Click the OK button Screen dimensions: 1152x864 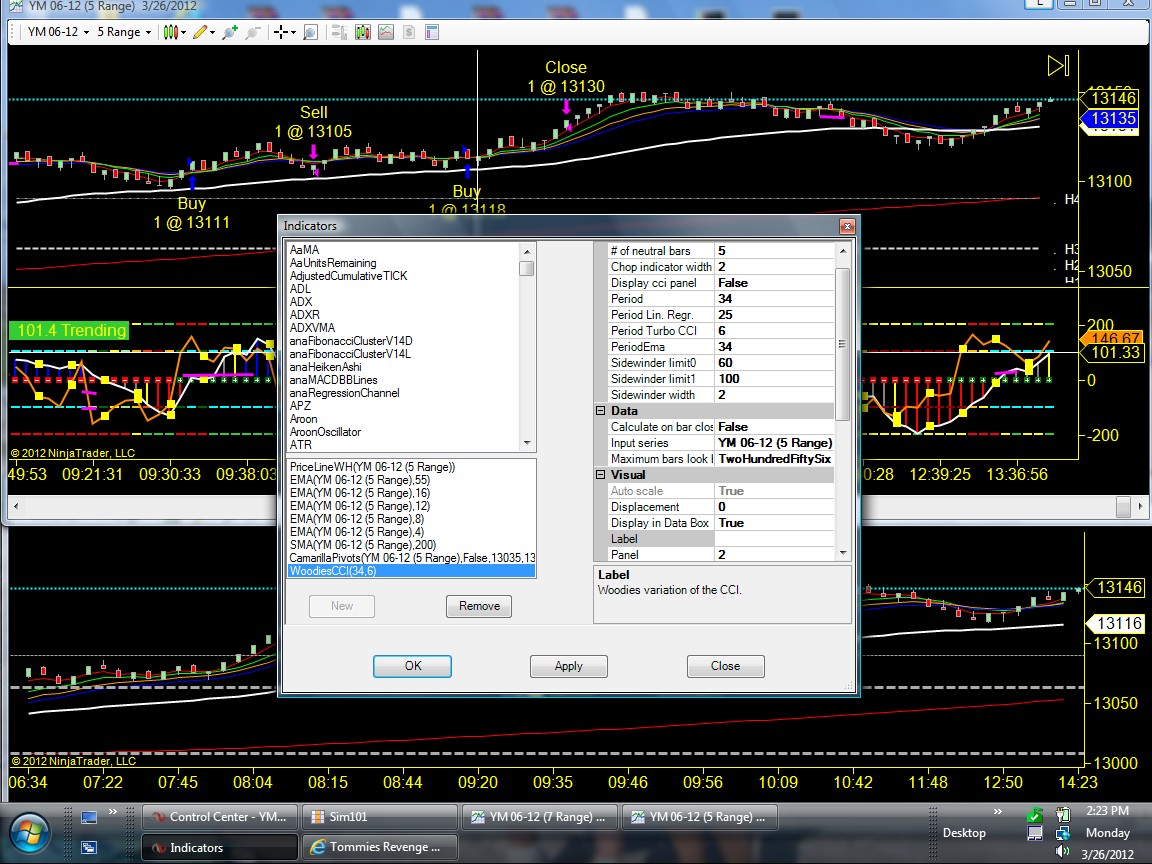tap(412, 666)
